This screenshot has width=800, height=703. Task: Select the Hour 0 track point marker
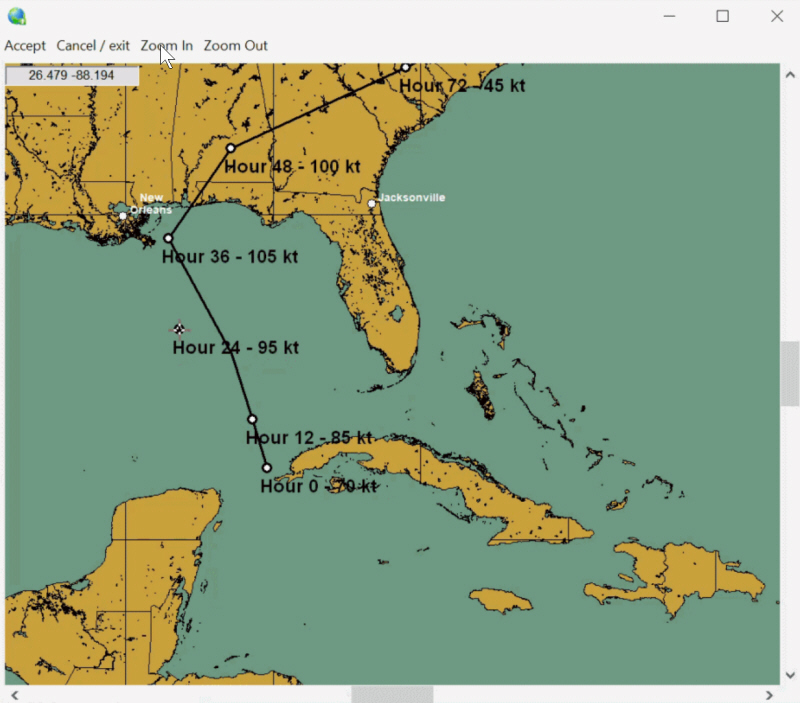click(x=267, y=467)
